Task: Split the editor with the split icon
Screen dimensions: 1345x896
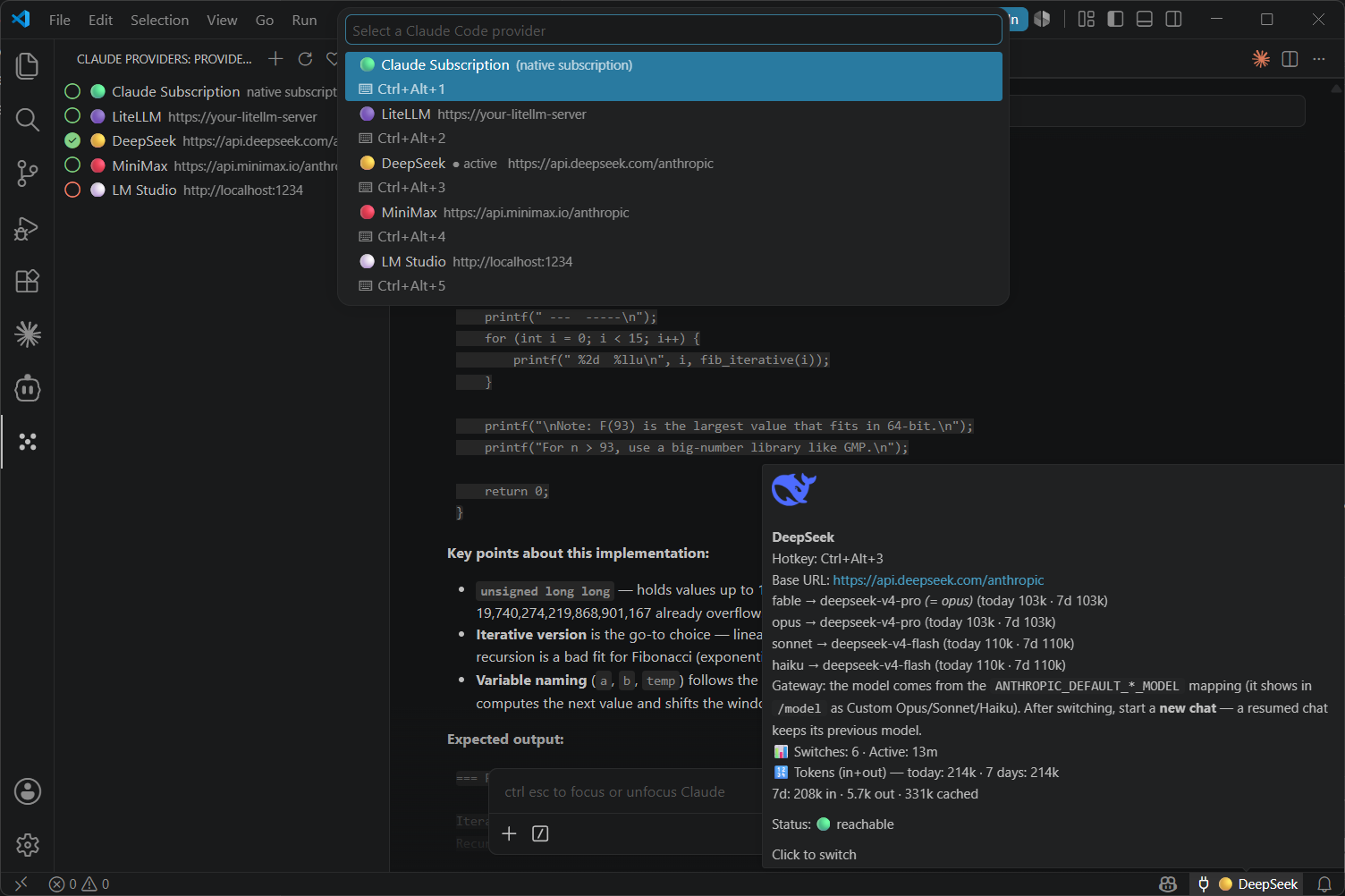Action: click(x=1290, y=59)
